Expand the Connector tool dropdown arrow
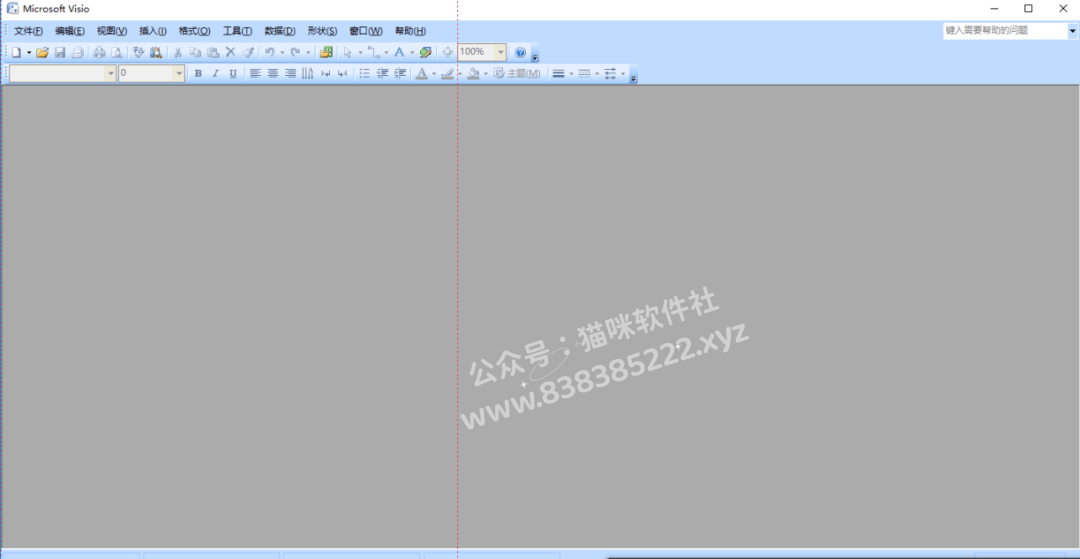The height and width of the screenshot is (559, 1080). pyautogui.click(x=386, y=52)
